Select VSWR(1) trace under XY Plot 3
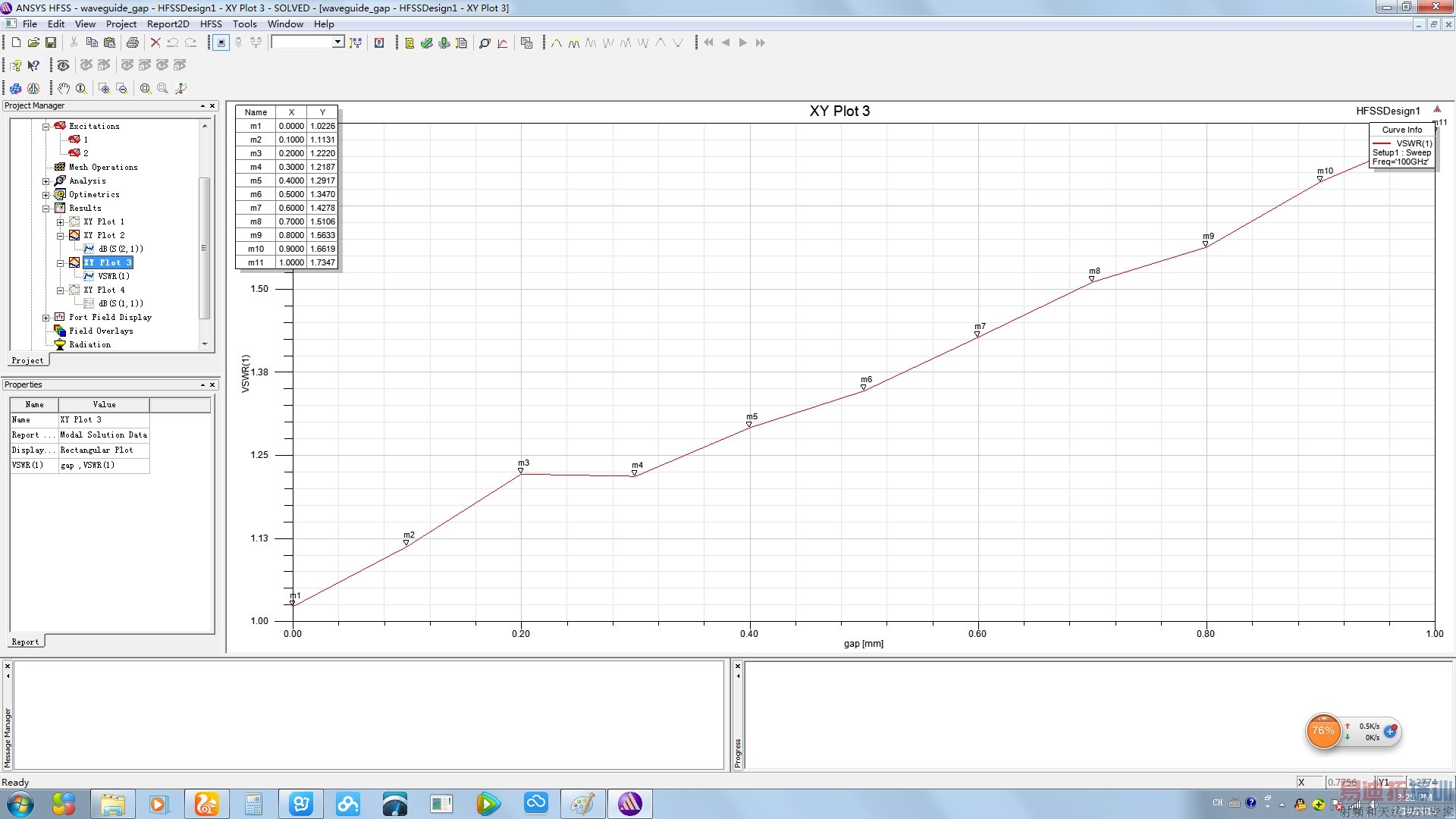This screenshot has height=819, width=1456. point(113,276)
